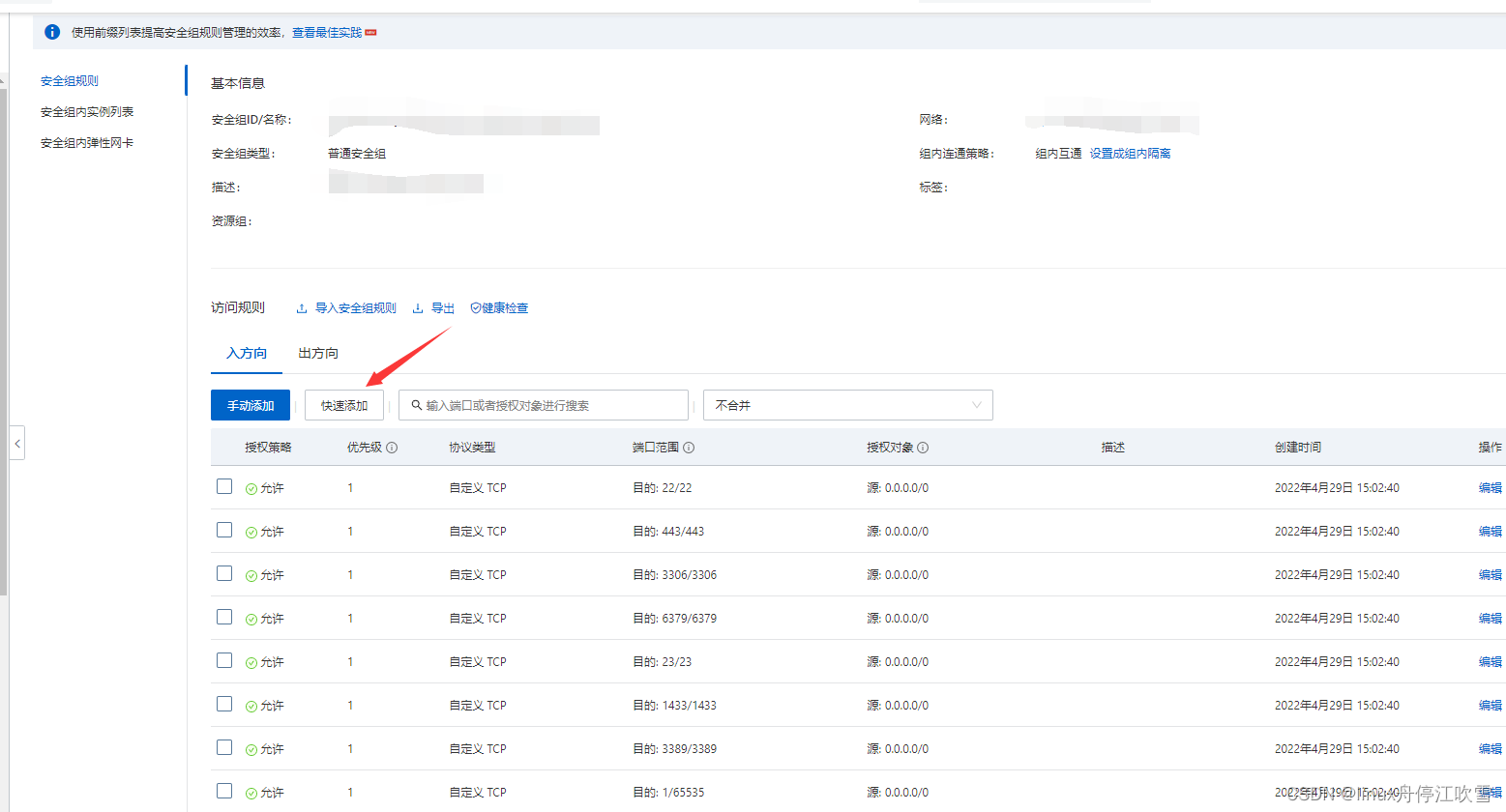Click the export icon beside 导出
1506x812 pixels.
(418, 308)
